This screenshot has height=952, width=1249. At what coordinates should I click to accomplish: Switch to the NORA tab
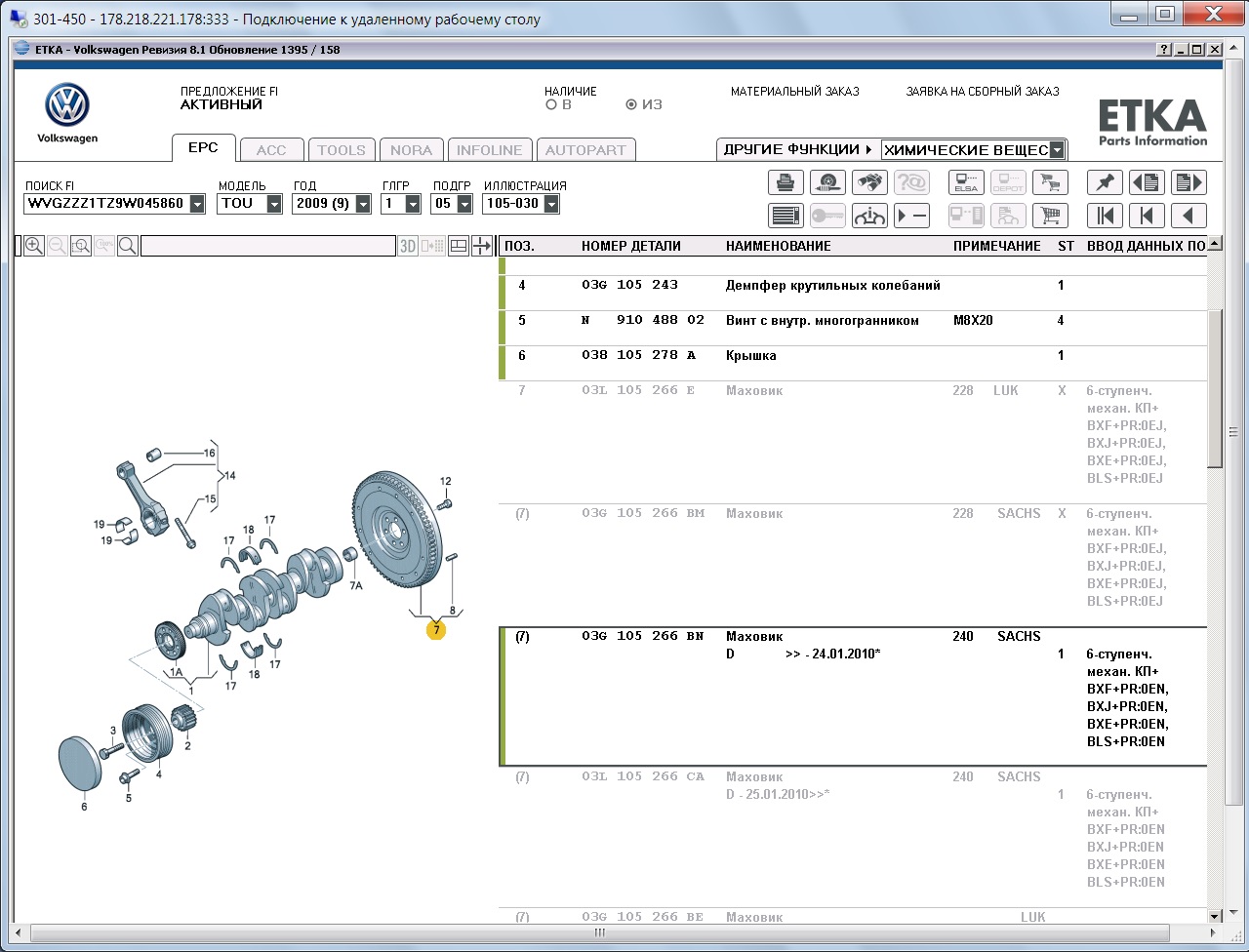[412, 150]
